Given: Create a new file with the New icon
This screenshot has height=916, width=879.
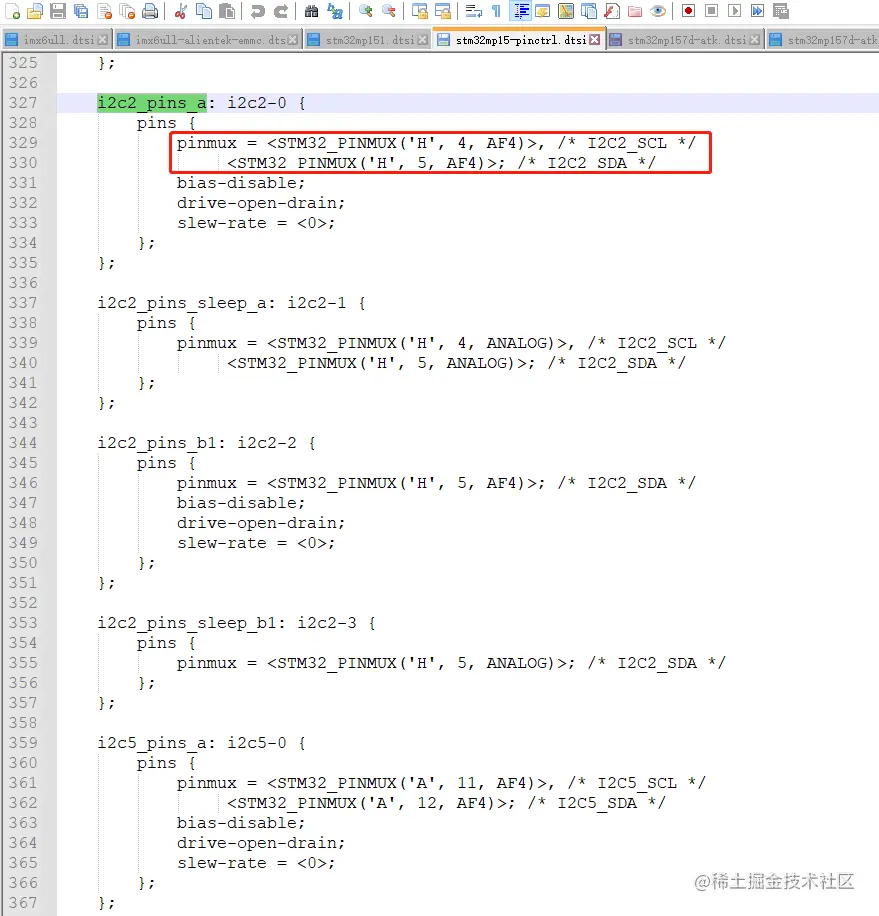Looking at the screenshot, I should click(x=13, y=11).
